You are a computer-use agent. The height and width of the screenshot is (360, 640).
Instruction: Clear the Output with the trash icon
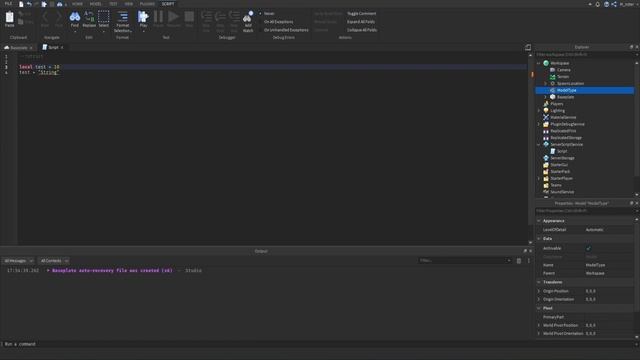click(x=519, y=260)
